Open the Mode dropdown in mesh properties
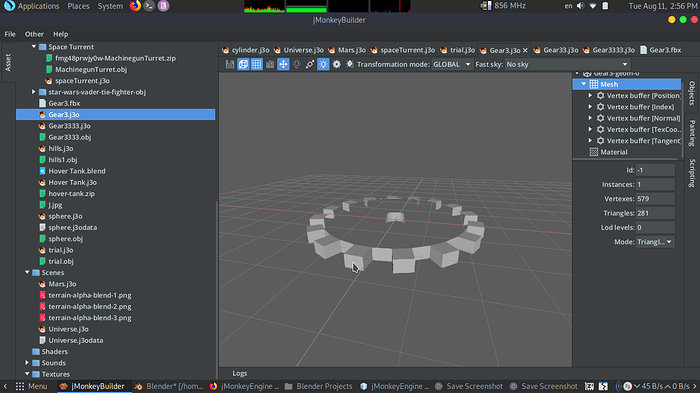Viewport: 700px width, 393px height. (x=655, y=242)
